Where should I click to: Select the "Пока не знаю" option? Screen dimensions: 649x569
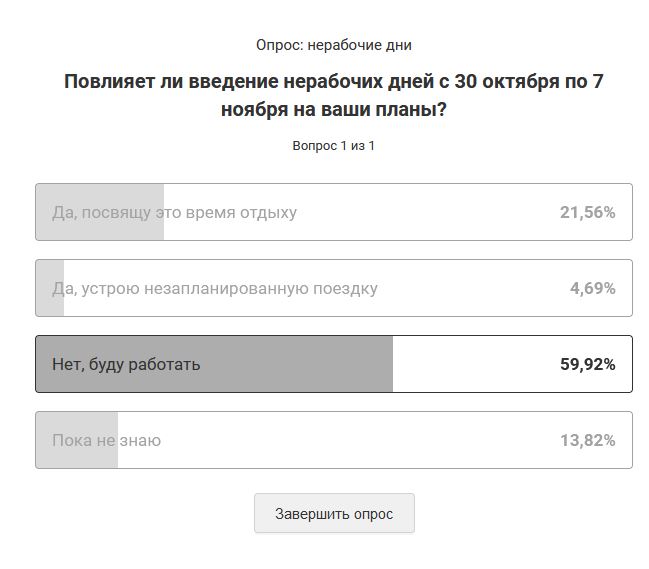(x=334, y=440)
